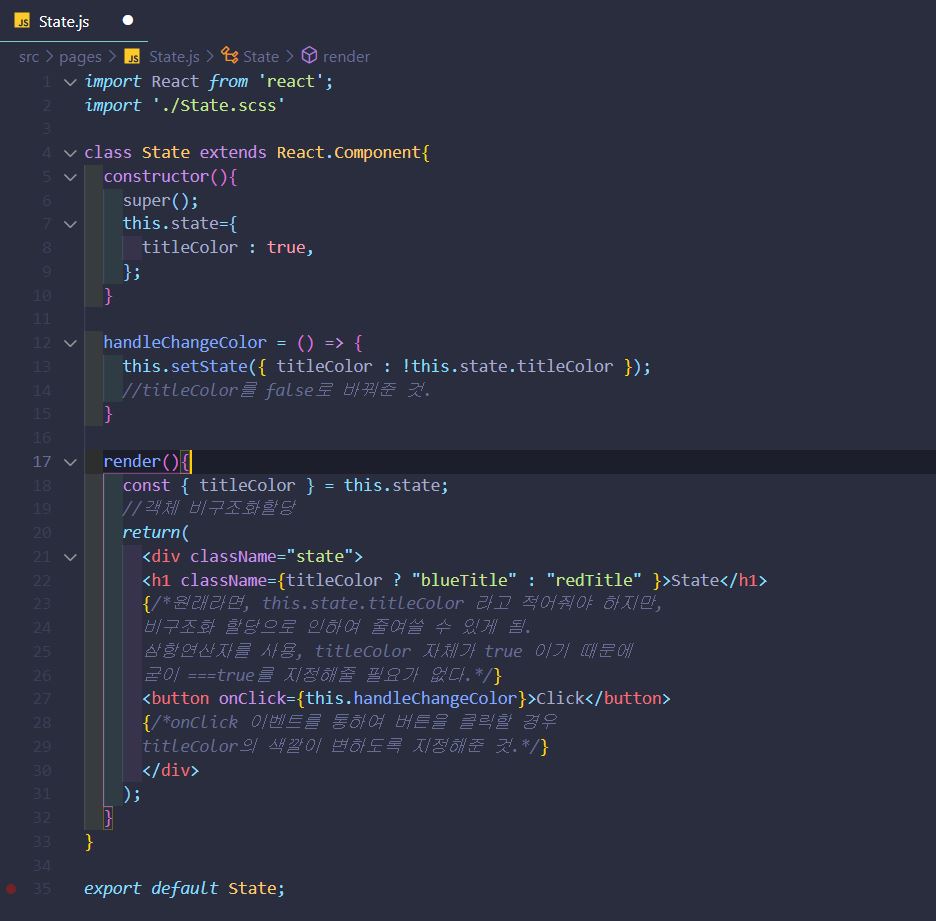Collapse the constructor fold on line 5
936x921 pixels.
(x=70, y=177)
